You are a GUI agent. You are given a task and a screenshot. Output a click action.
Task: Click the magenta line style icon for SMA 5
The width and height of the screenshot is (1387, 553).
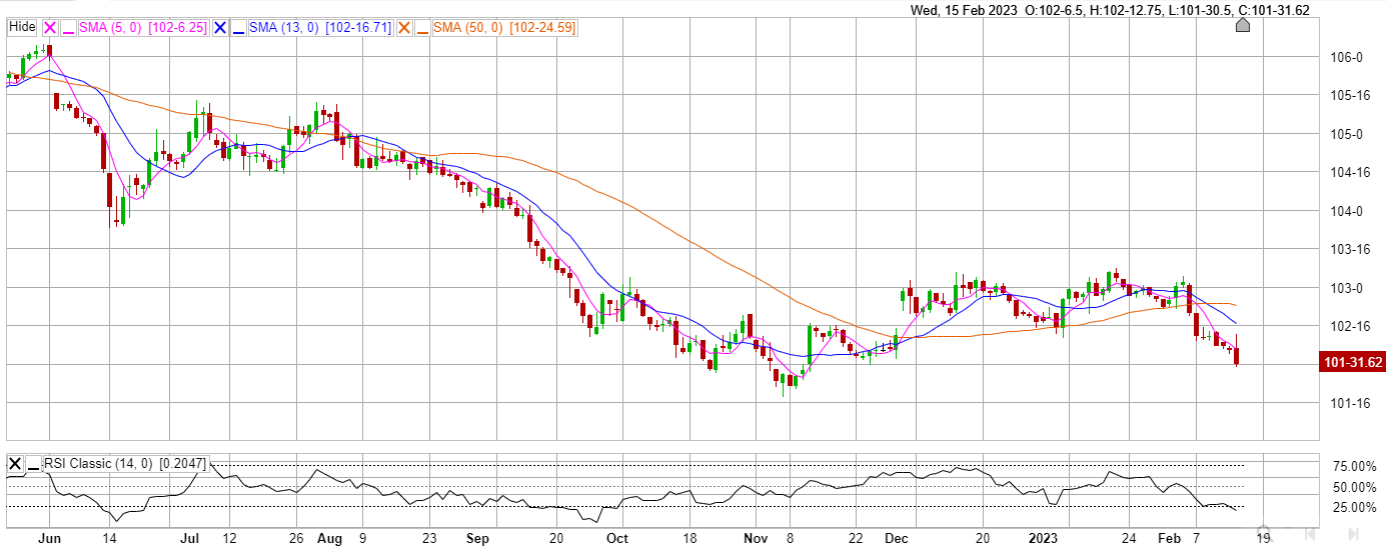[69, 28]
